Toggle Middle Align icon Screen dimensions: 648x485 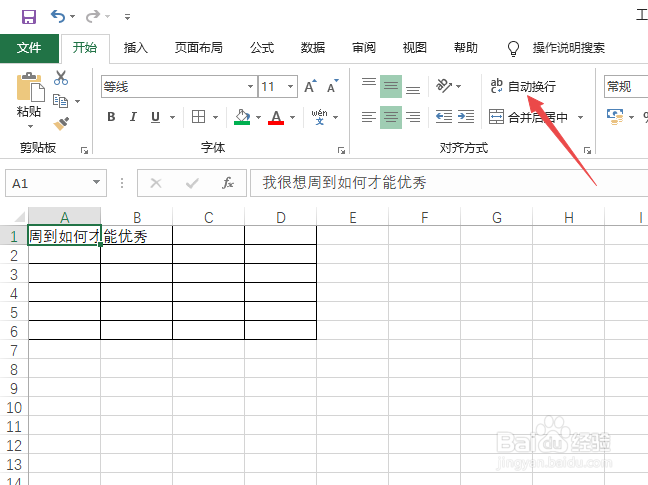pos(391,86)
